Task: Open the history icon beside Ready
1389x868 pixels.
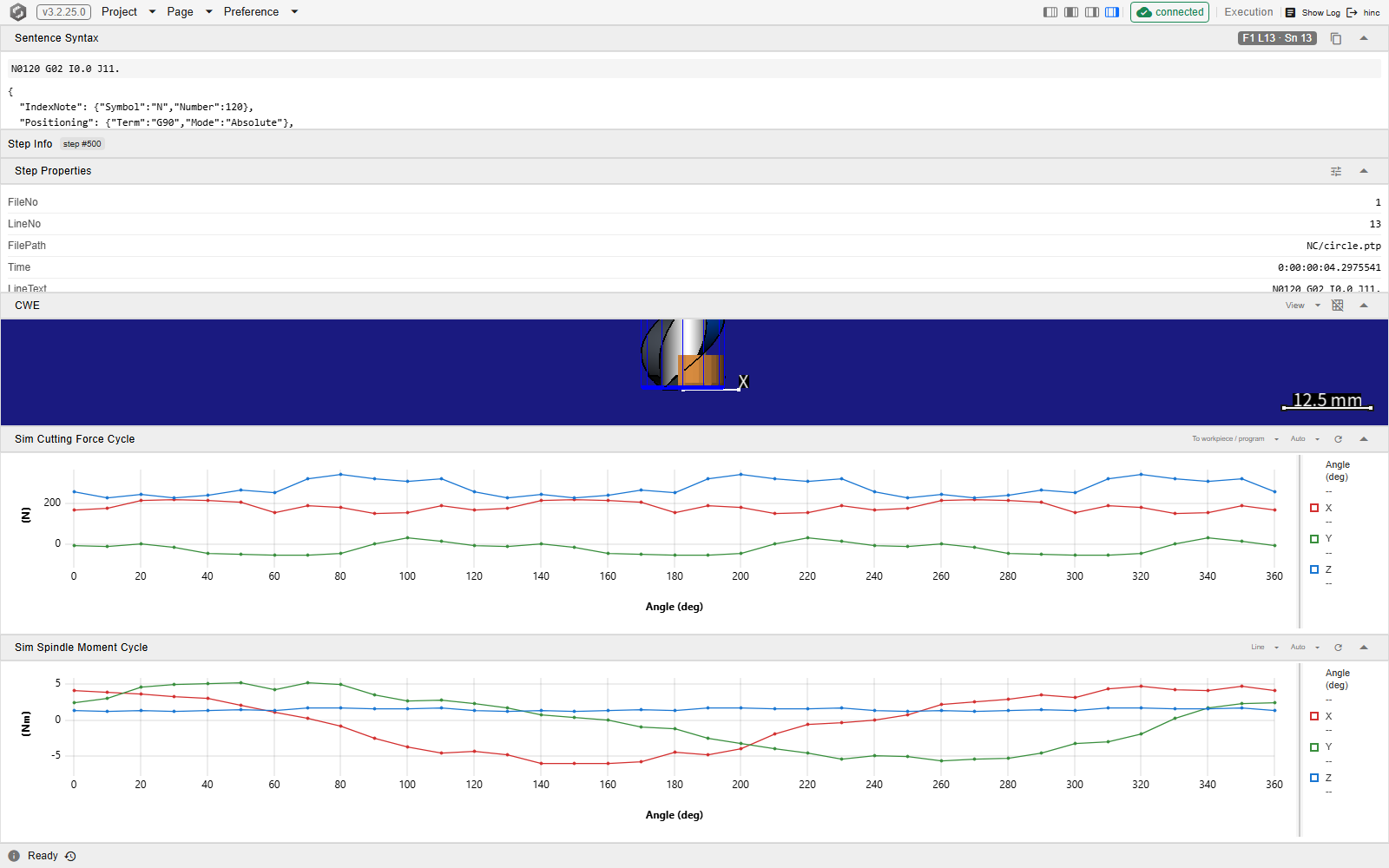Action: tap(70, 856)
